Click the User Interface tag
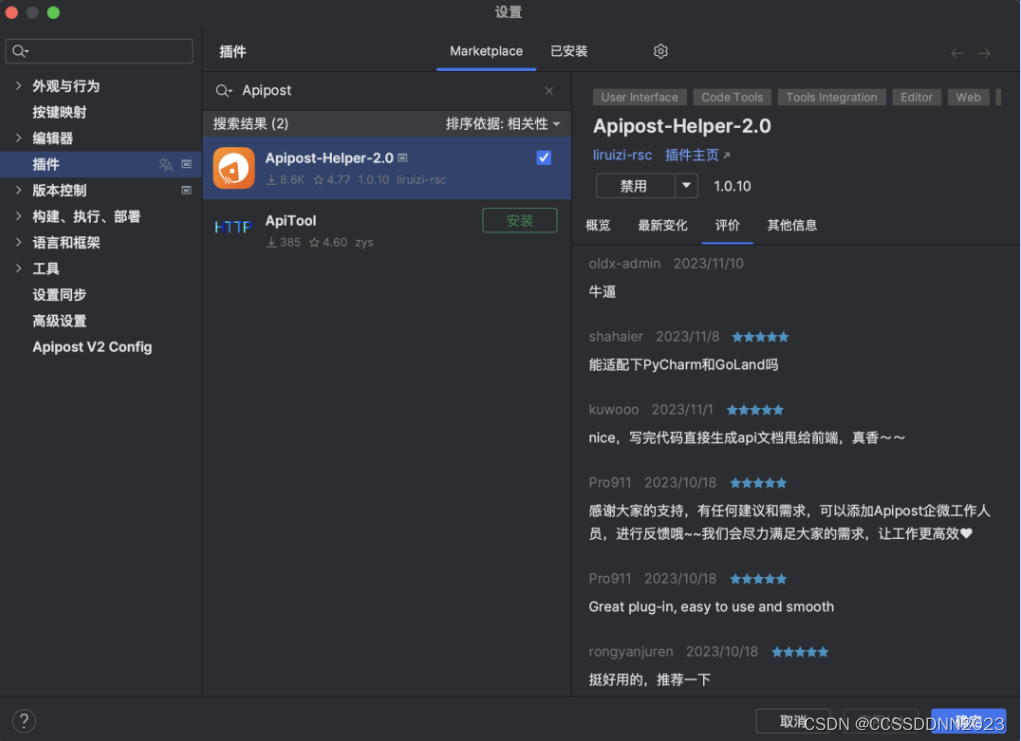This screenshot has width=1021, height=741. point(639,97)
